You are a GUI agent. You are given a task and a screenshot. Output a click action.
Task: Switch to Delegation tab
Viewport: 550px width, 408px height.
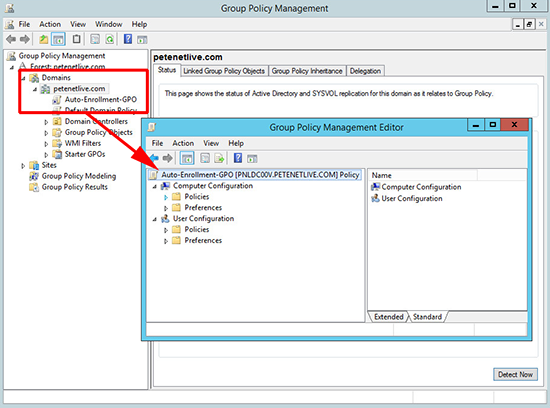pos(365,71)
